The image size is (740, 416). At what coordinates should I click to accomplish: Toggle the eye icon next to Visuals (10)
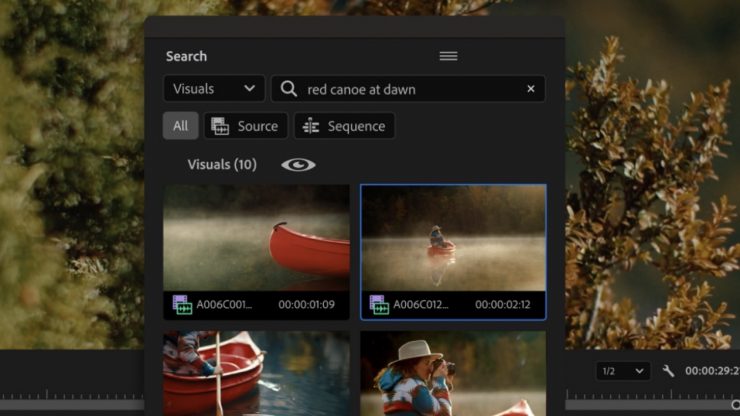pyautogui.click(x=298, y=165)
